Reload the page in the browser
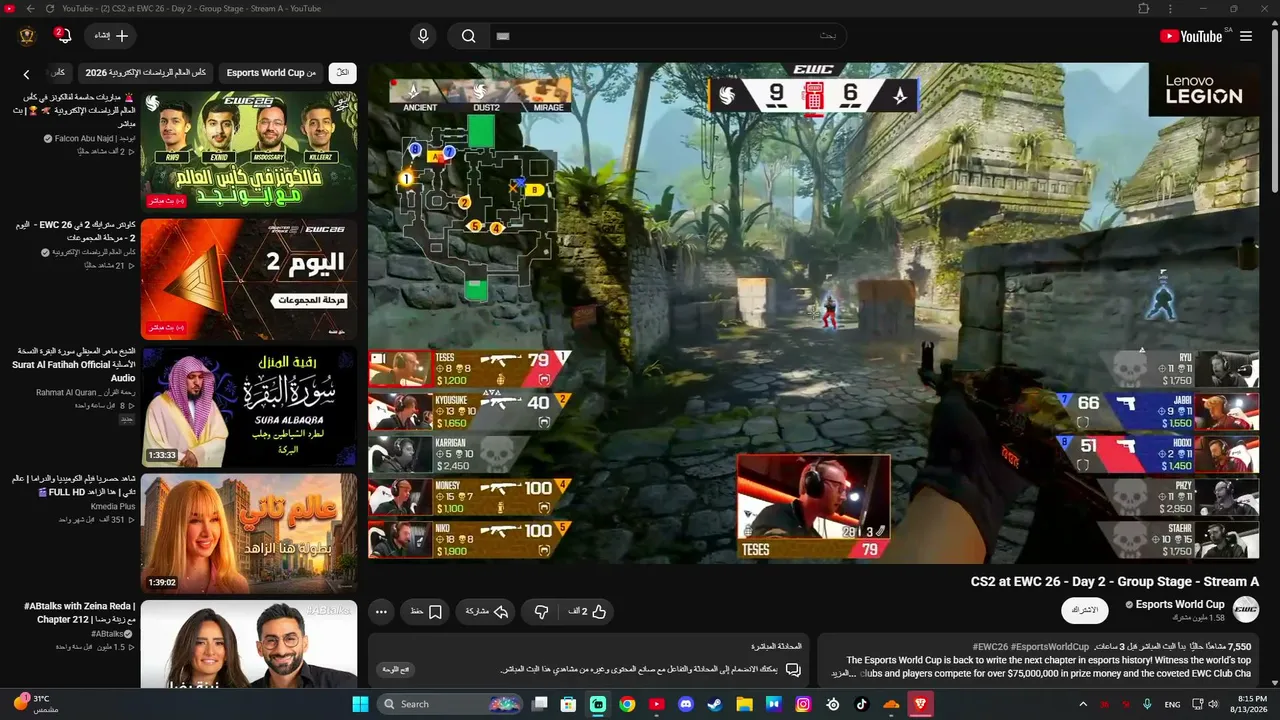1280x720 pixels. (x=52, y=9)
